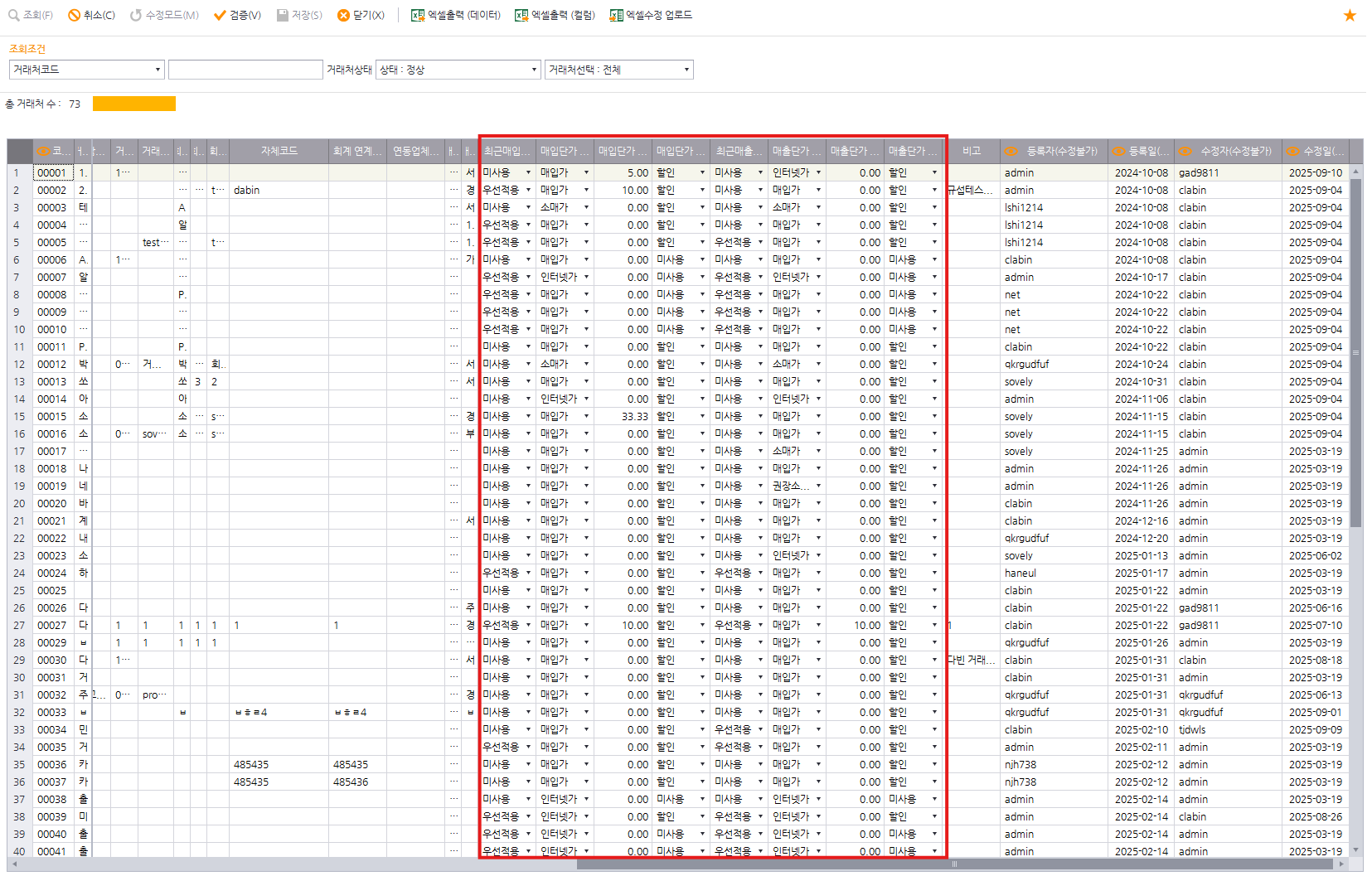Click the 닫기(X) close icon
1372x876 pixels.
(x=343, y=15)
